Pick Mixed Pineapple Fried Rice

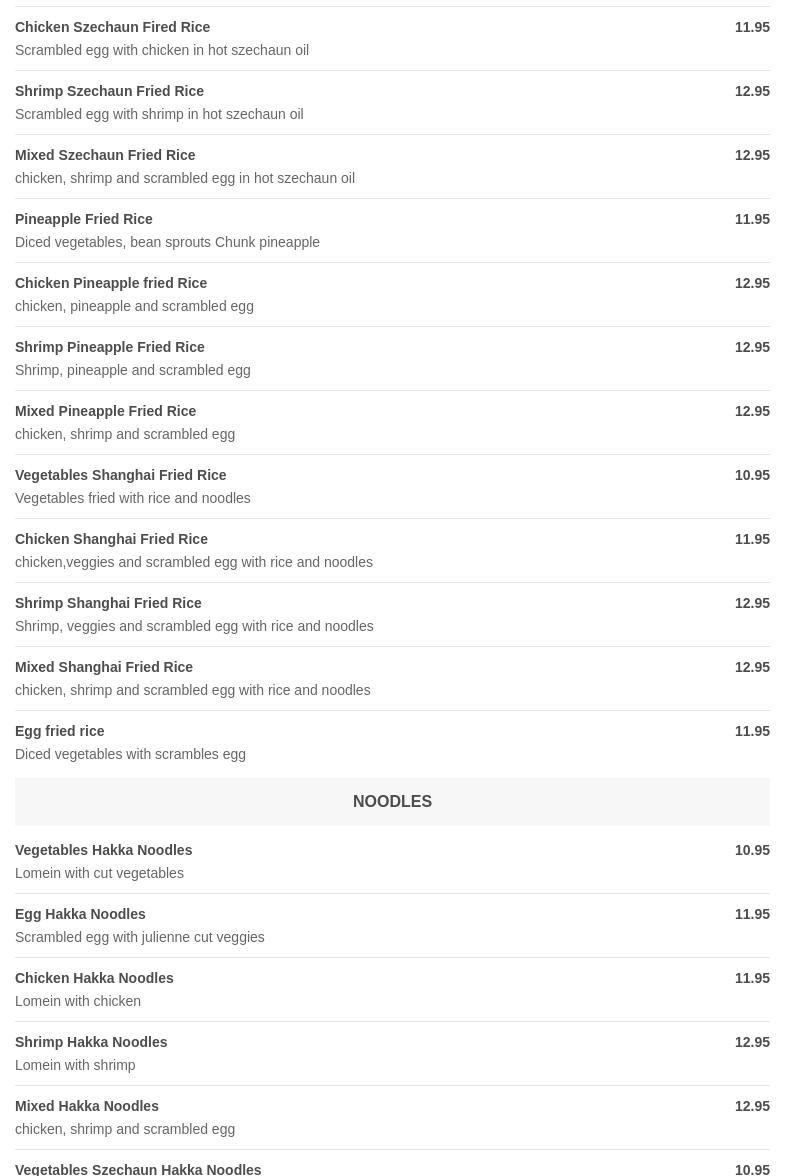[105, 411]
